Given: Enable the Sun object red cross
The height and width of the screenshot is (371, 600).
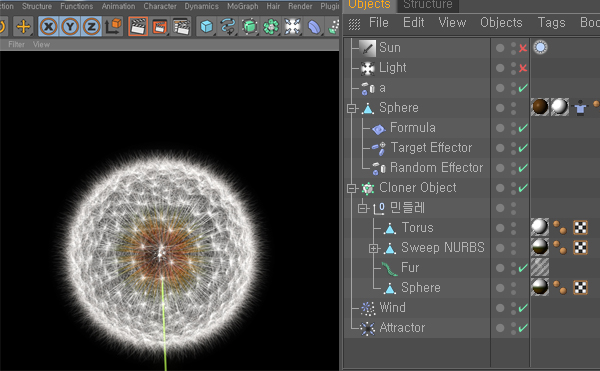Looking at the screenshot, I should [523, 48].
